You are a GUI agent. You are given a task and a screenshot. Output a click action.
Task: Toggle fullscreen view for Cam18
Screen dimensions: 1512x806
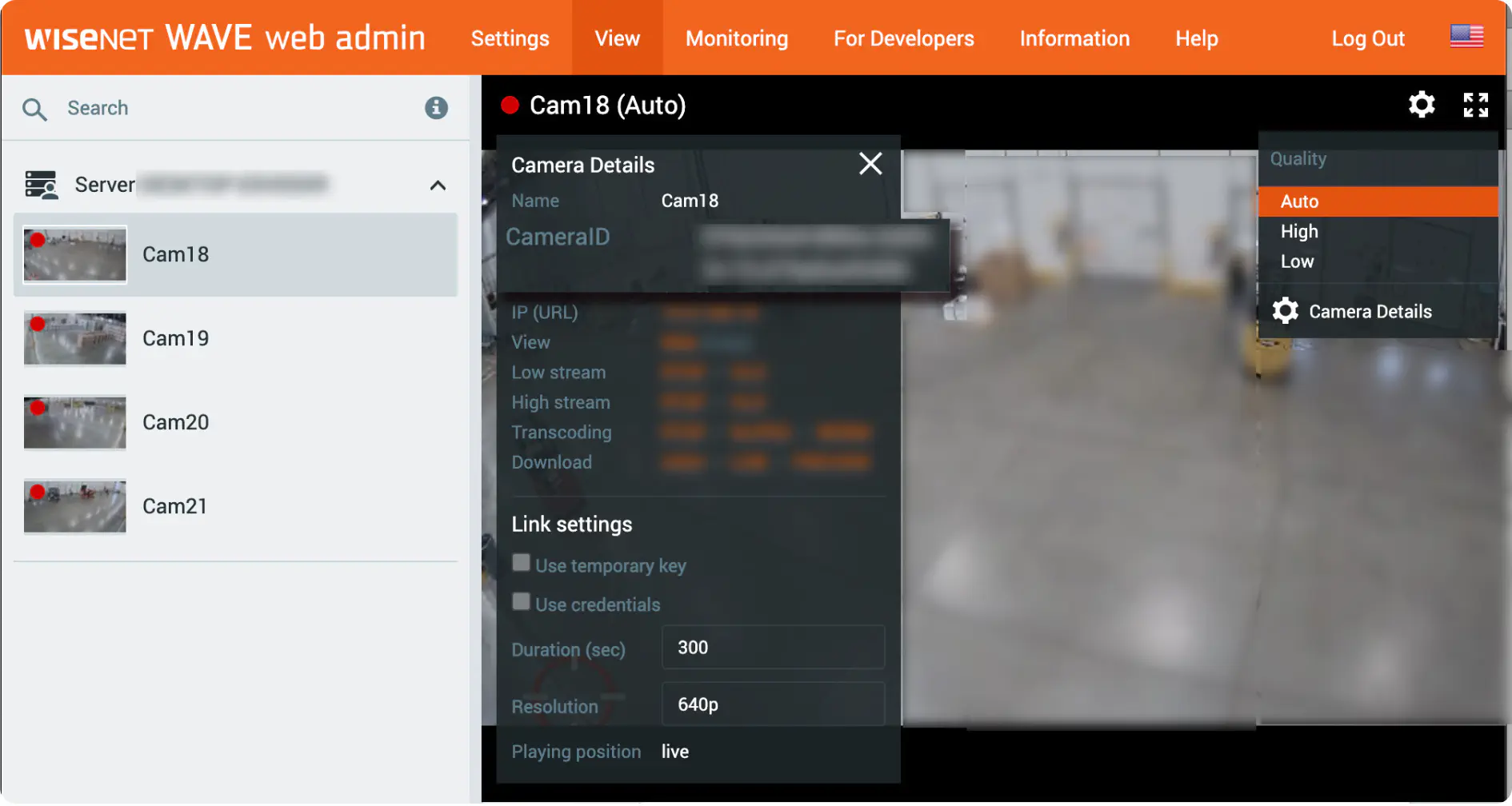[1475, 105]
